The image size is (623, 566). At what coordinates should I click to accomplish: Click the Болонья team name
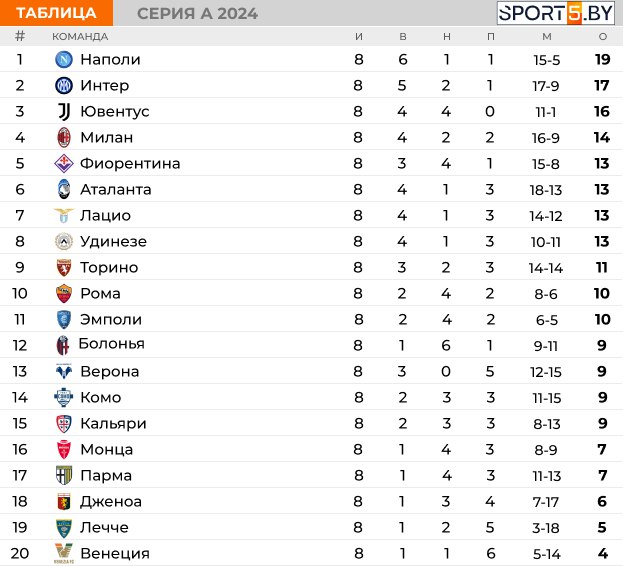click(x=112, y=344)
